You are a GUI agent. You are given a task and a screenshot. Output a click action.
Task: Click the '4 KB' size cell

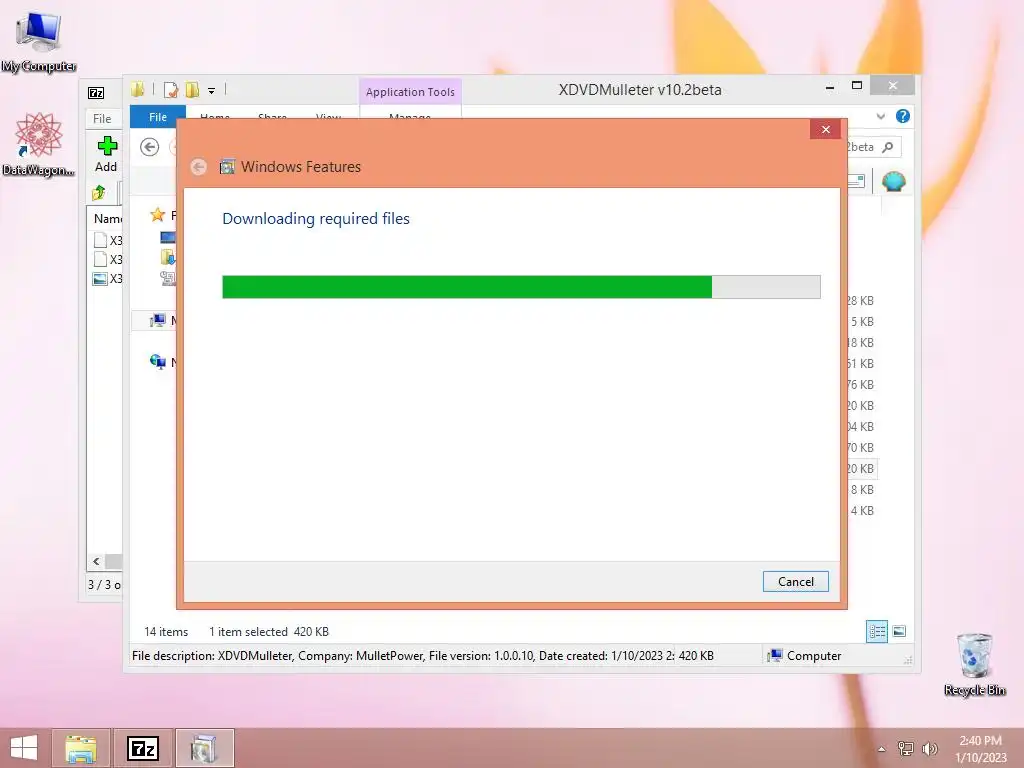coord(861,511)
